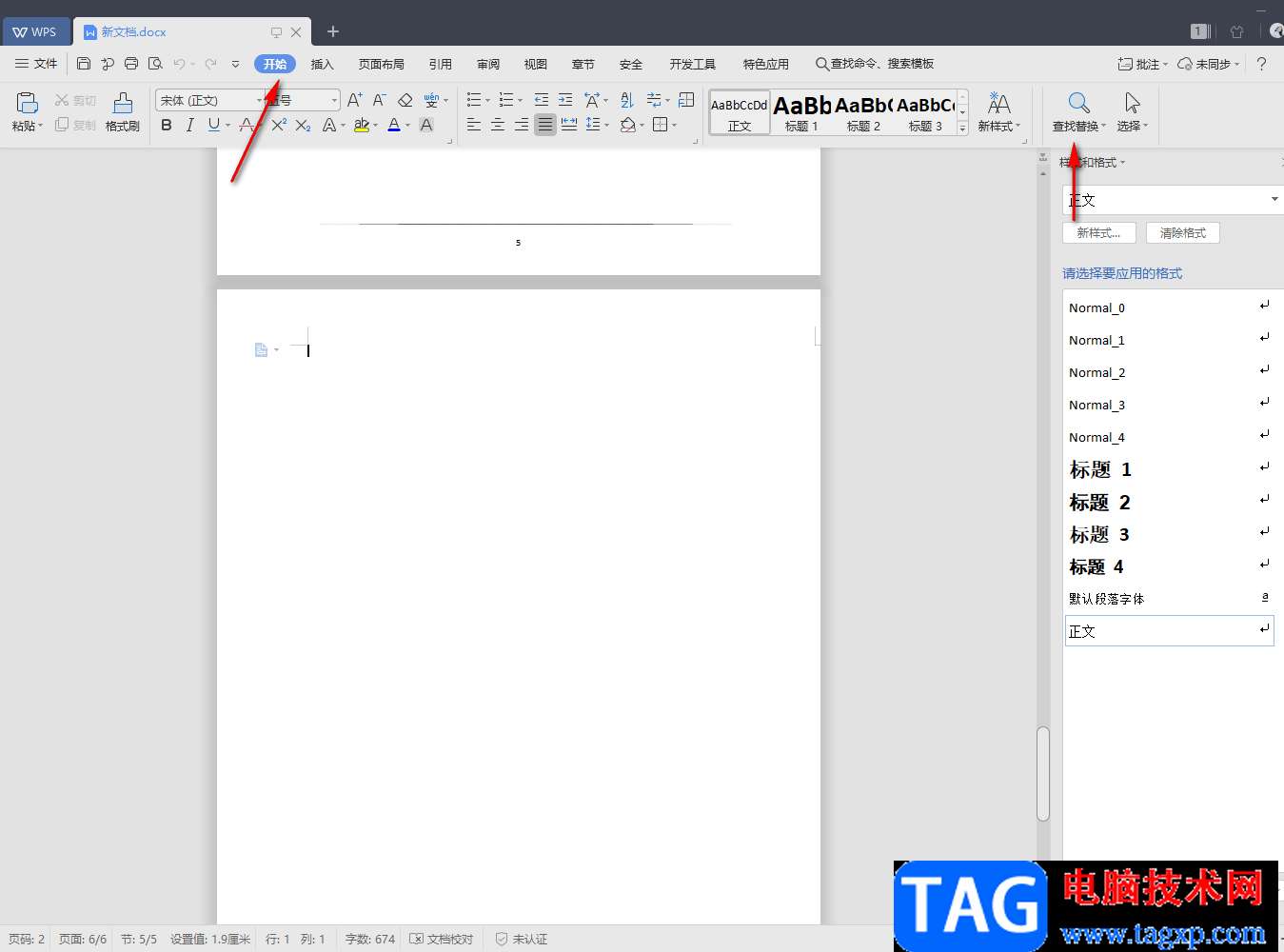Image resolution: width=1284 pixels, height=952 pixels.
Task: Click the vertical scrollbar thumb of the document
Action: [x=1043, y=774]
